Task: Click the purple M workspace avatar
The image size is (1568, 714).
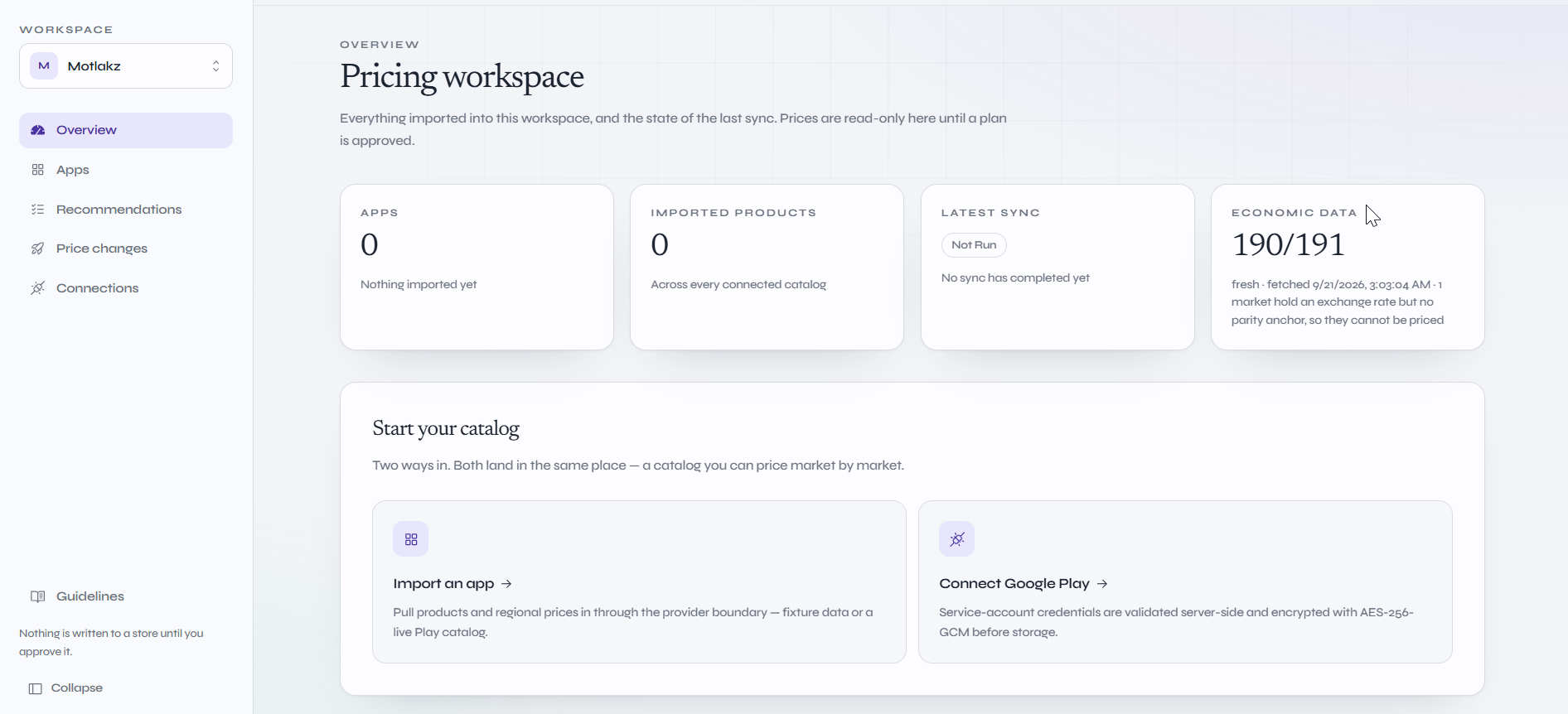Action: tap(44, 66)
